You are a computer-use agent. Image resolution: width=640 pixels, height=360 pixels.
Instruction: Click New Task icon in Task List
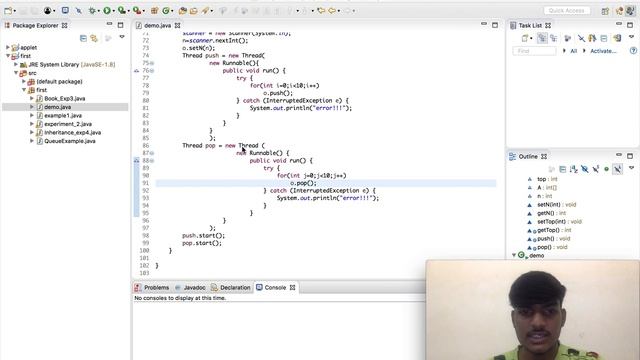click(525, 38)
